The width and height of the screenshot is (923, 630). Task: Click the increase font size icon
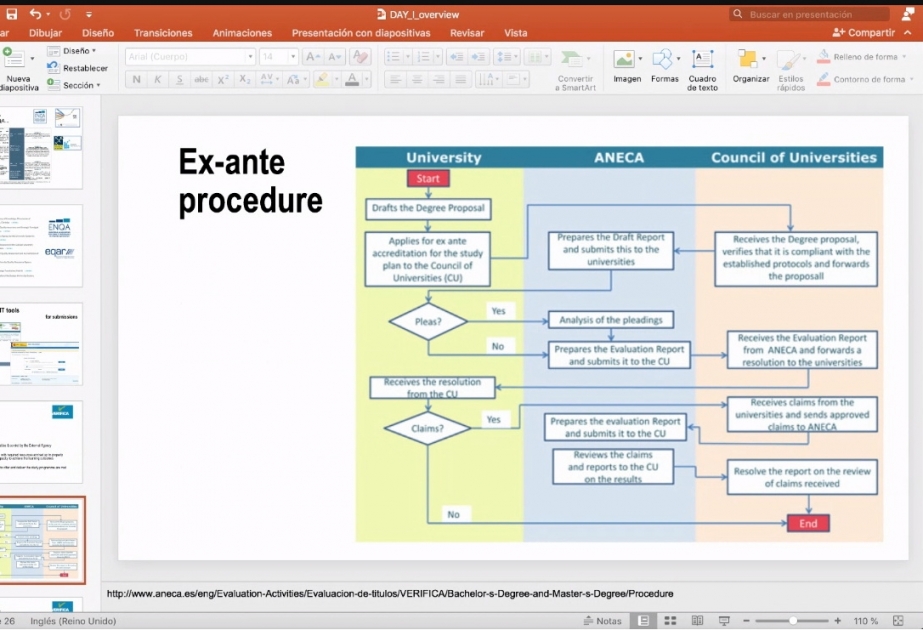click(313, 57)
